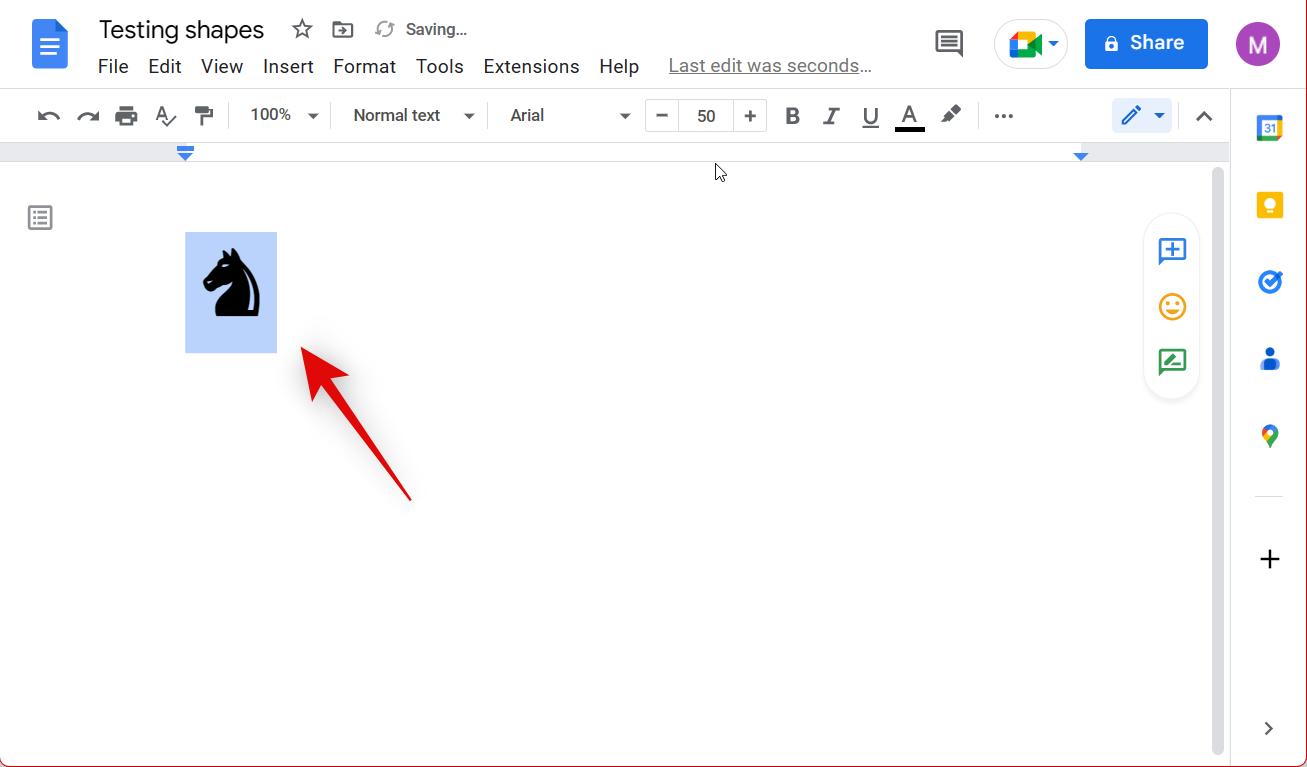Screen dimensions: 1307x767
Task: Run spelling and grammar check
Action: 165,116
